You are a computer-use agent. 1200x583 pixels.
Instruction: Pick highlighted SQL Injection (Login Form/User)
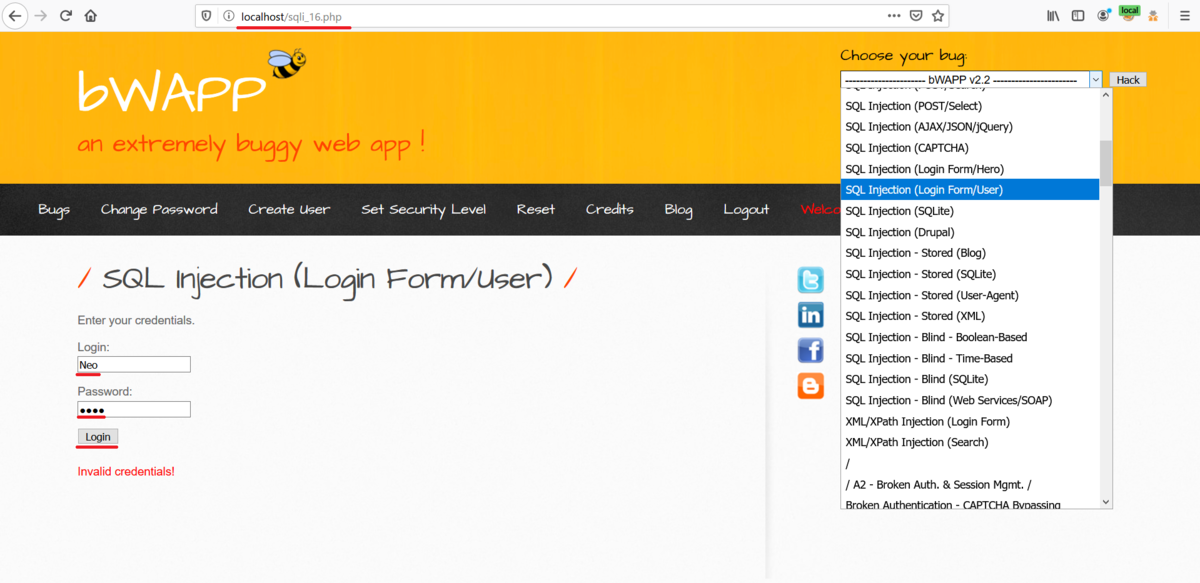[x=970, y=190]
